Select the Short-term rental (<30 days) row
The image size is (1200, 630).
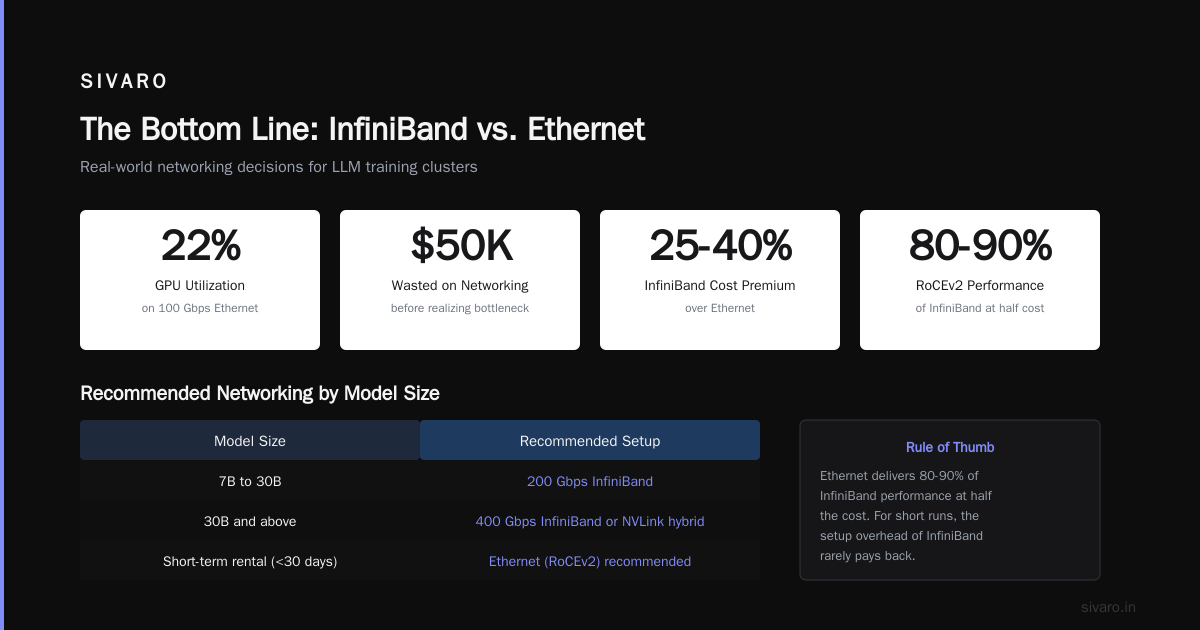click(420, 561)
